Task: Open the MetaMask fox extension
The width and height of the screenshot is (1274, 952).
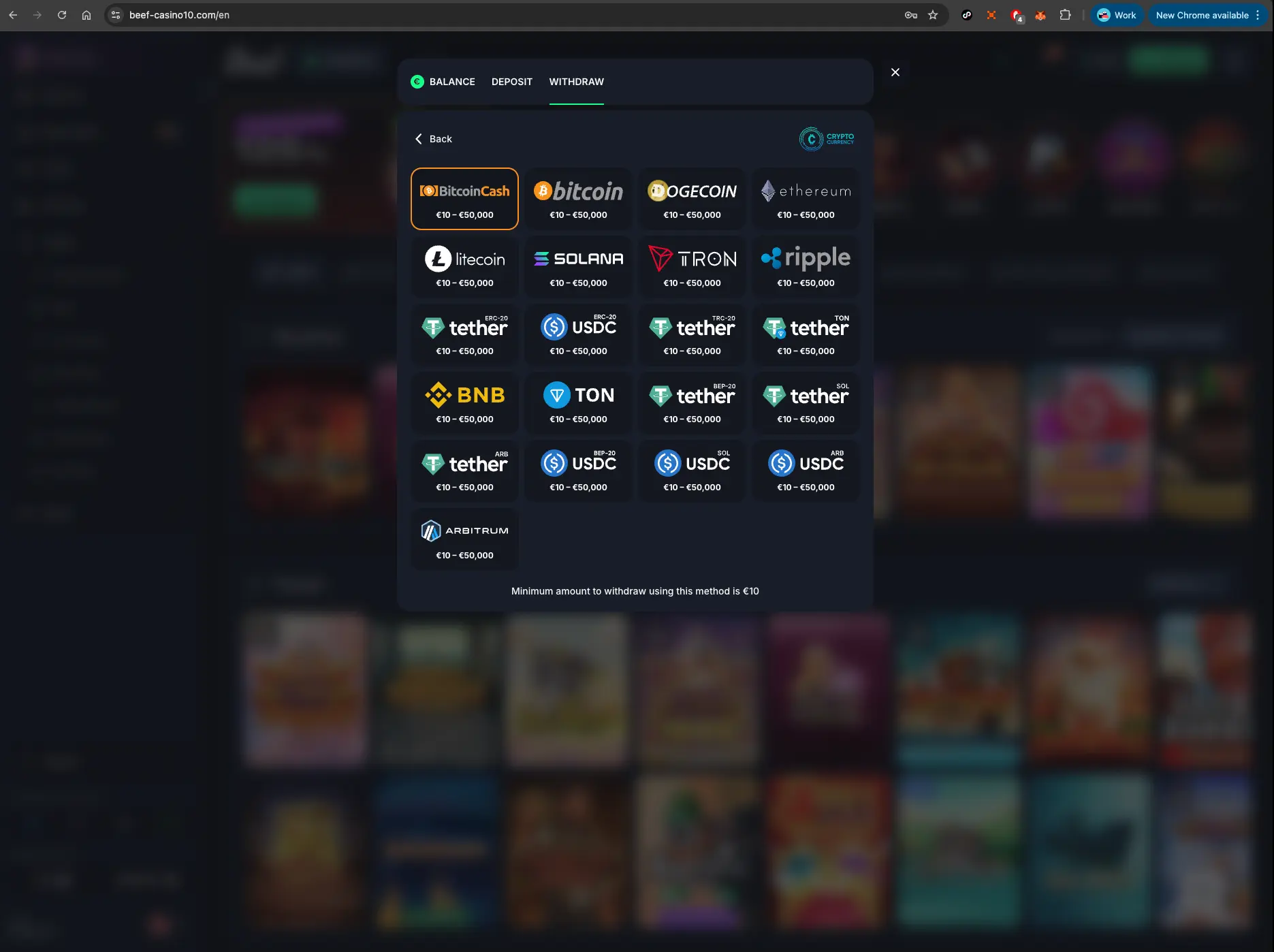Action: click(1040, 15)
